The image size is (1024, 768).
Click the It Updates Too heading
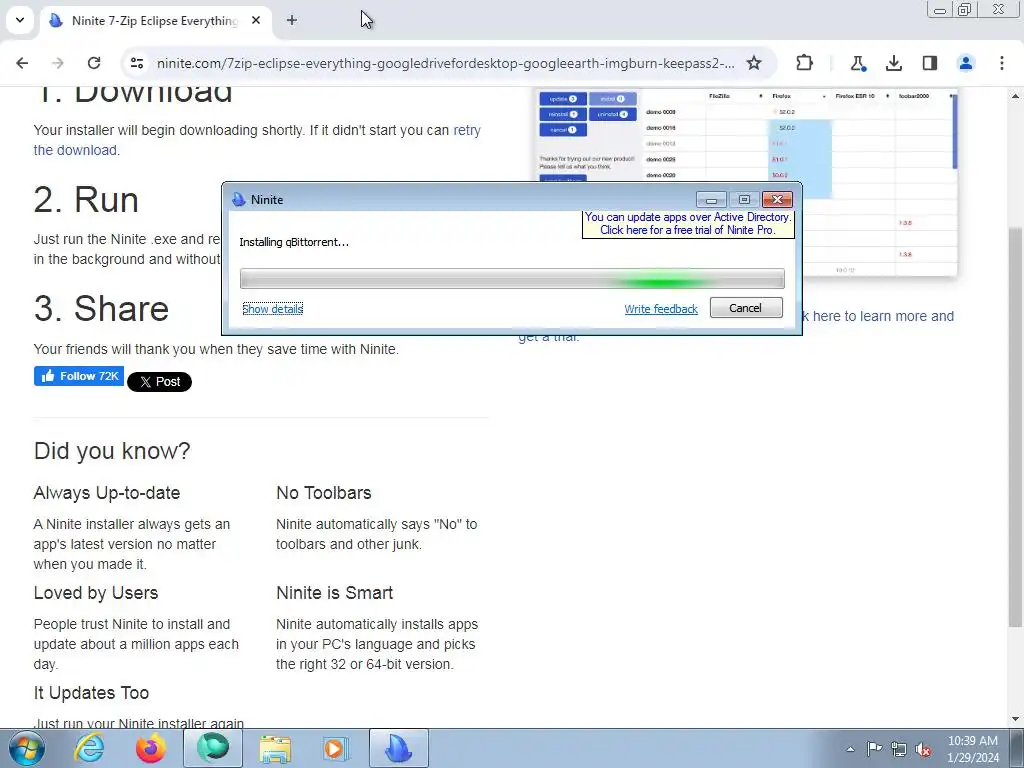click(x=91, y=693)
